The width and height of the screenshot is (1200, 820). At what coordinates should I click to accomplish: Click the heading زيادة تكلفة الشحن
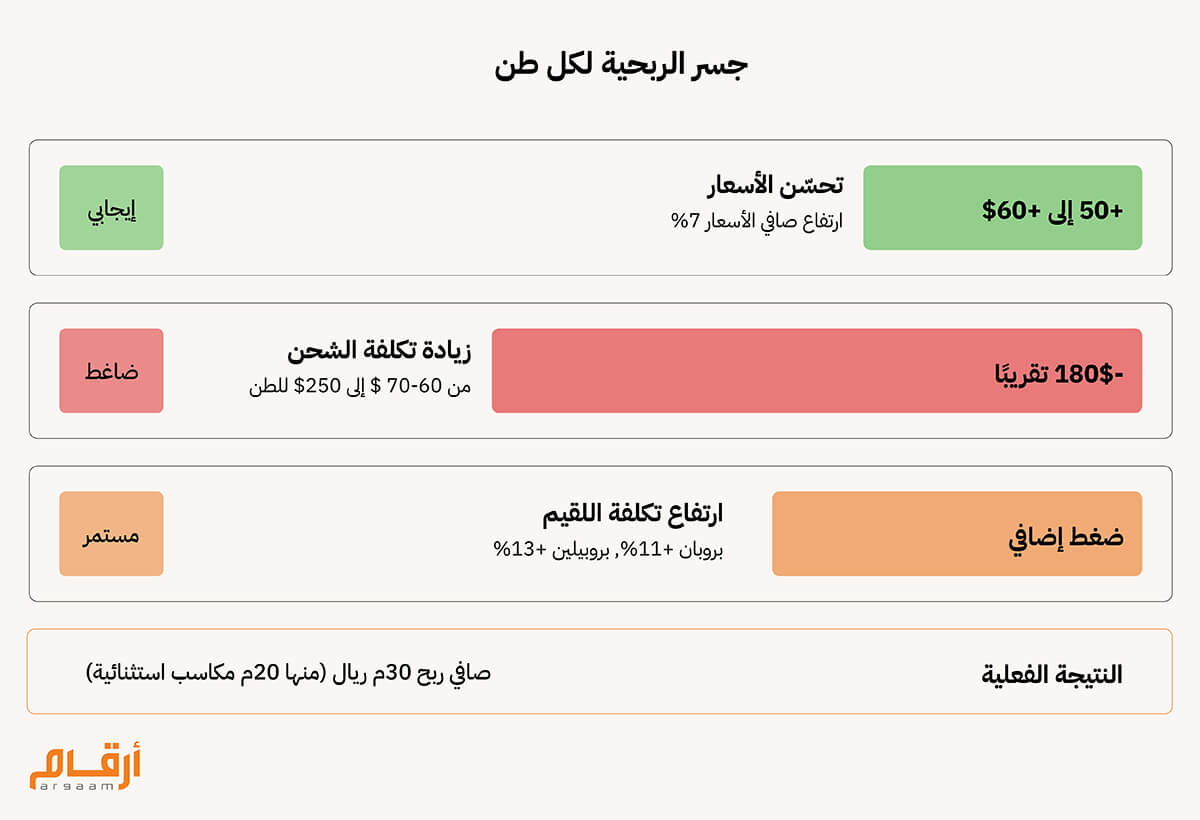tap(379, 351)
